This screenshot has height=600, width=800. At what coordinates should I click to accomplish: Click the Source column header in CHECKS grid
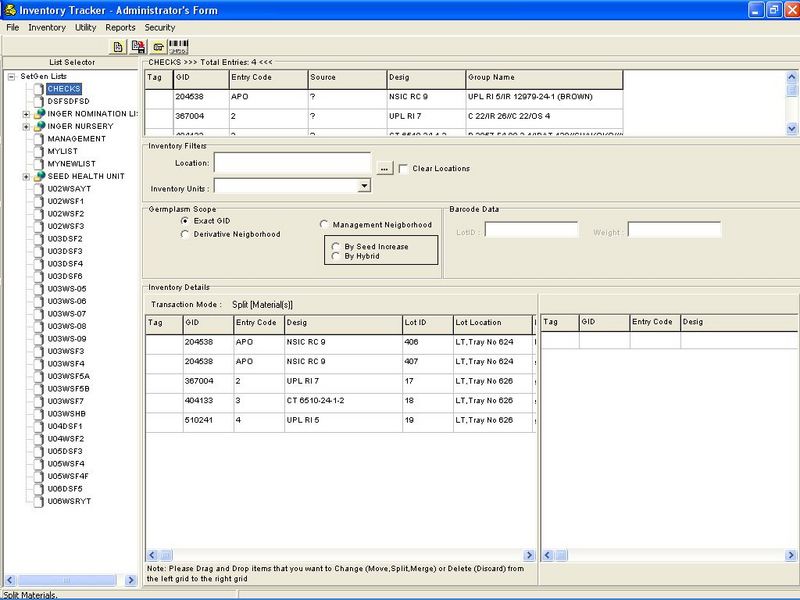click(x=347, y=78)
